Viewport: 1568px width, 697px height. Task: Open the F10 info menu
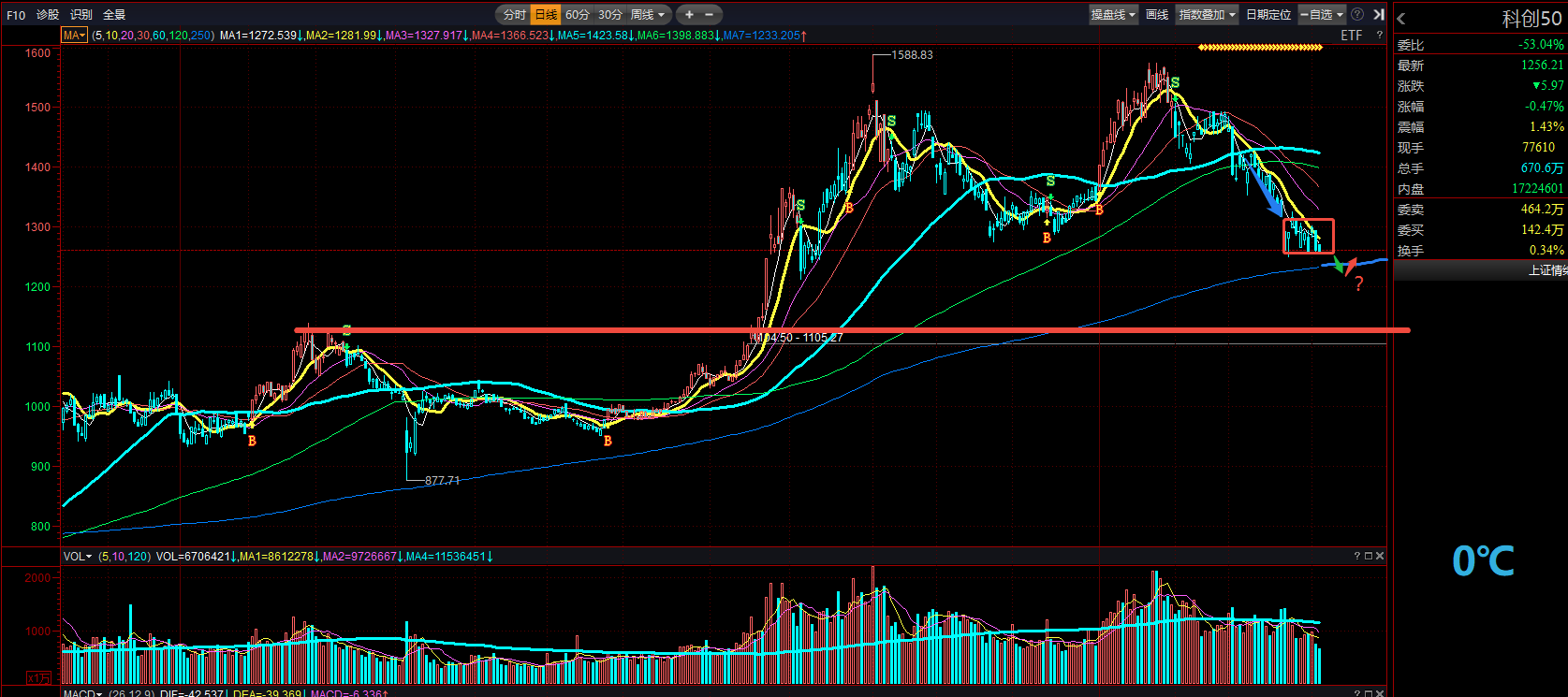[16, 15]
